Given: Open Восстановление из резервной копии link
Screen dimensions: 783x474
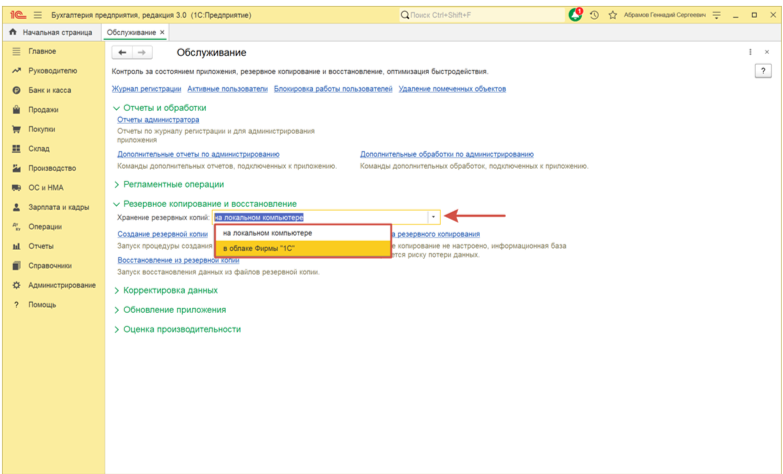Looking at the screenshot, I should tap(178, 260).
